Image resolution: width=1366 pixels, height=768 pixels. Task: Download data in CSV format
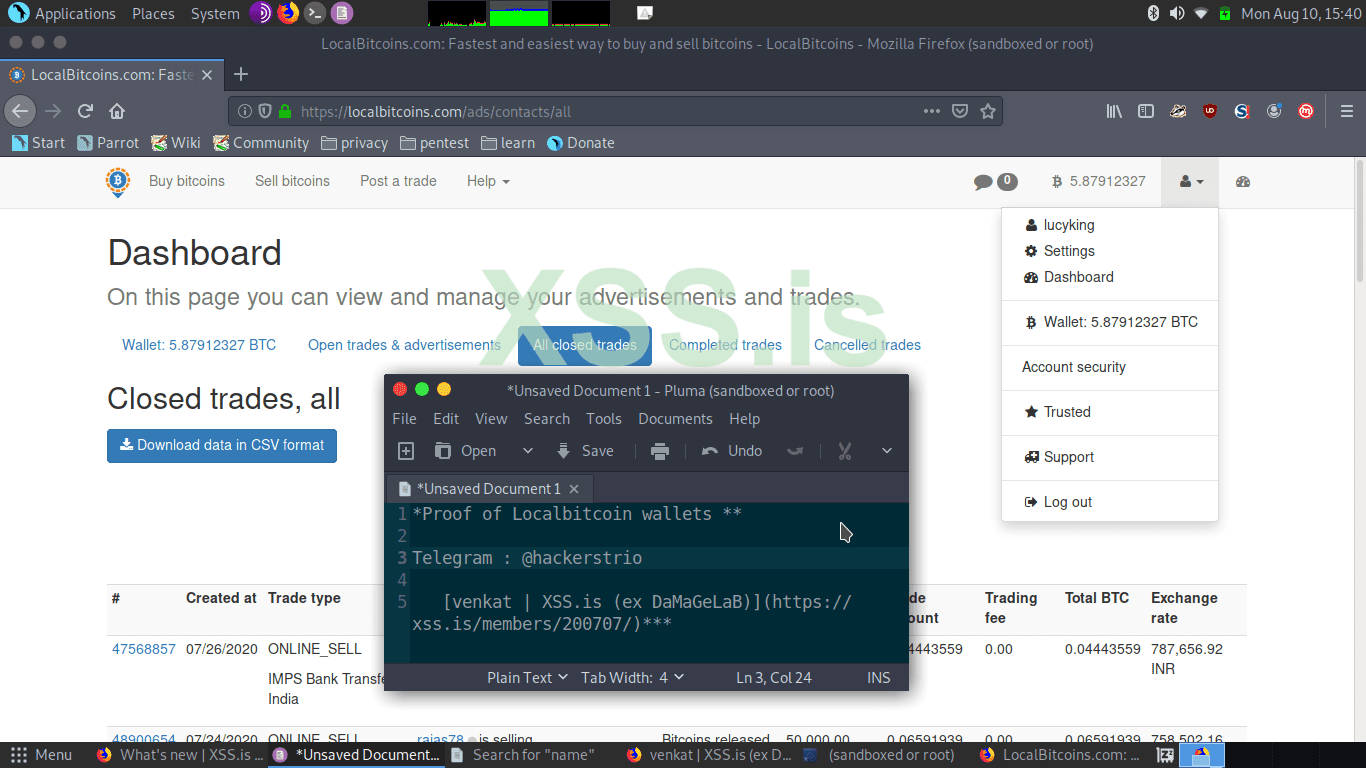coord(221,446)
